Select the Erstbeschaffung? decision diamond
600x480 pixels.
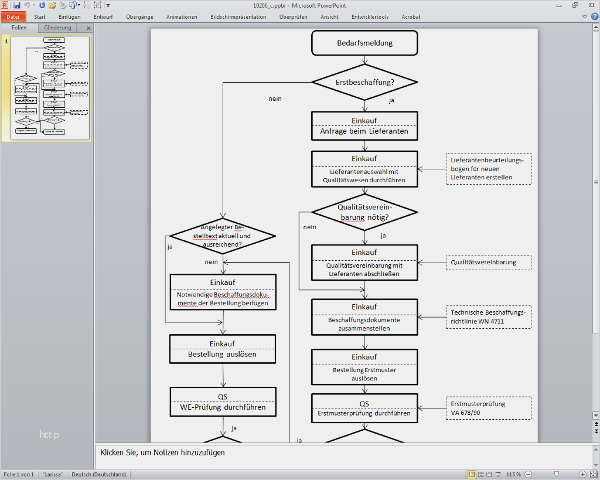coord(364,82)
